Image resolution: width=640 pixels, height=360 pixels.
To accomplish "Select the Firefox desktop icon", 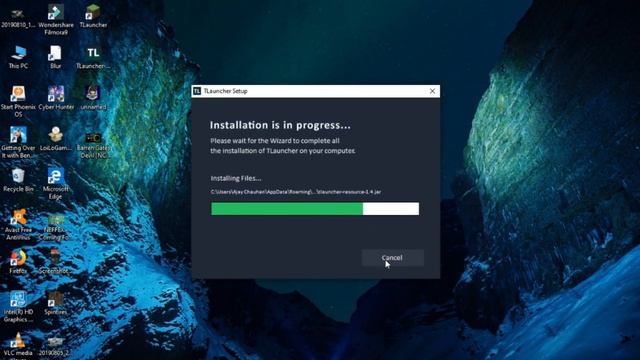I will [18, 262].
